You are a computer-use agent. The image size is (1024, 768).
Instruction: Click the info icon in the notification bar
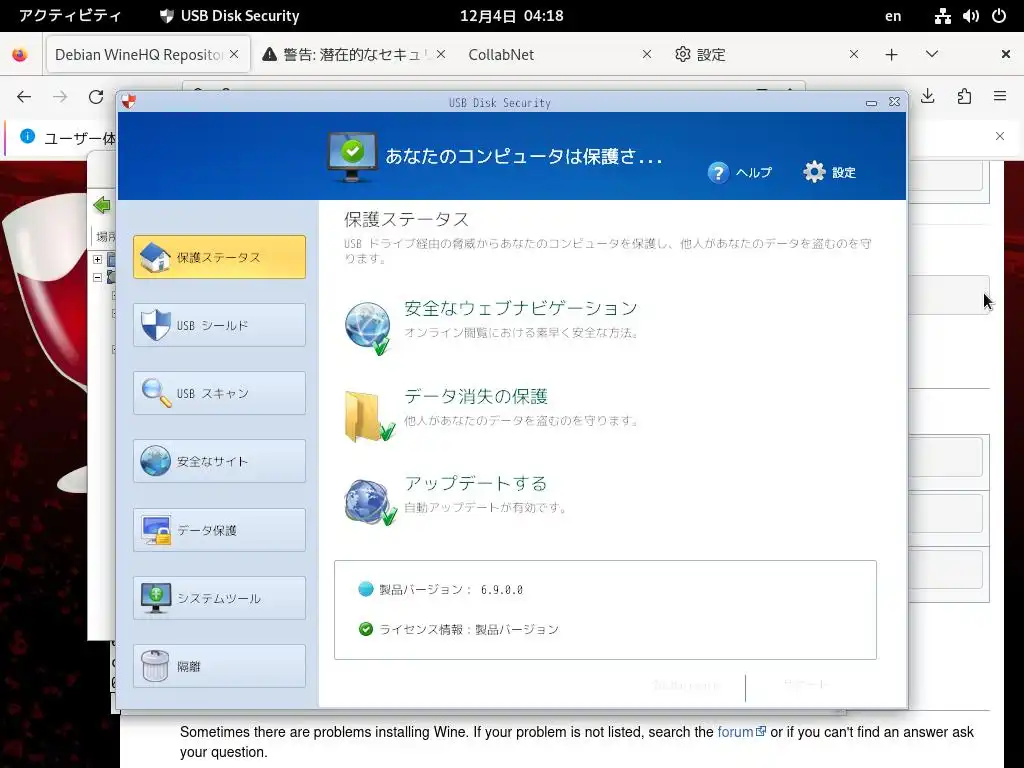click(x=27, y=136)
